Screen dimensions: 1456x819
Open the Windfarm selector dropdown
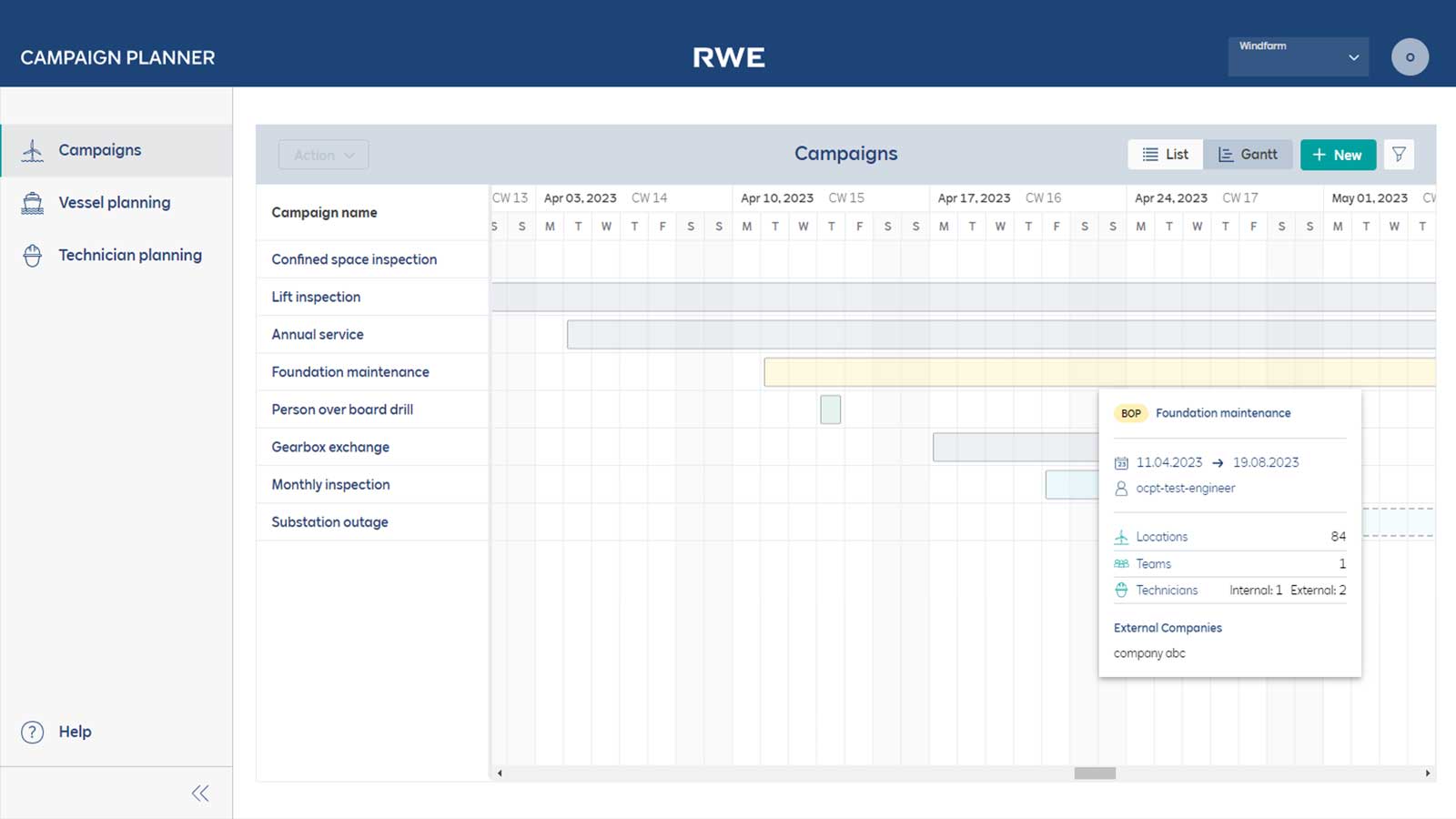coord(1299,56)
